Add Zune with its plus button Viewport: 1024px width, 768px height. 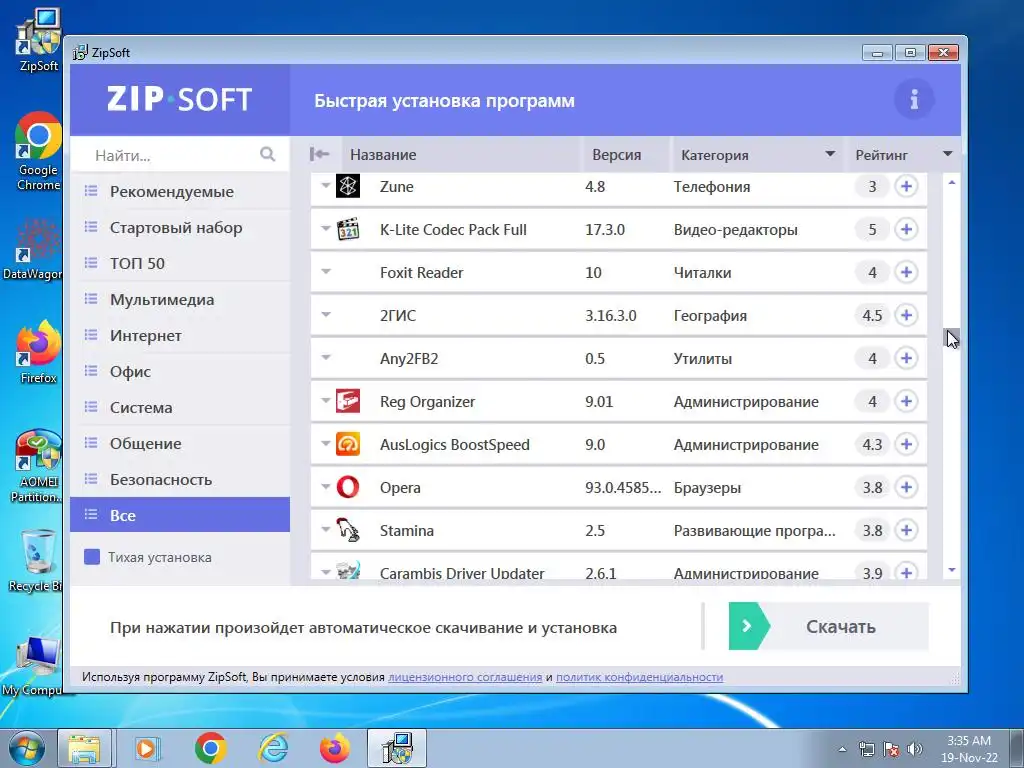(906, 186)
